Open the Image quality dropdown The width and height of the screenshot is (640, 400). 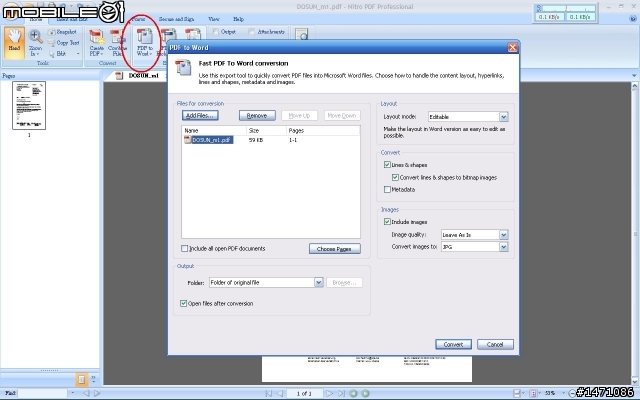pos(504,235)
